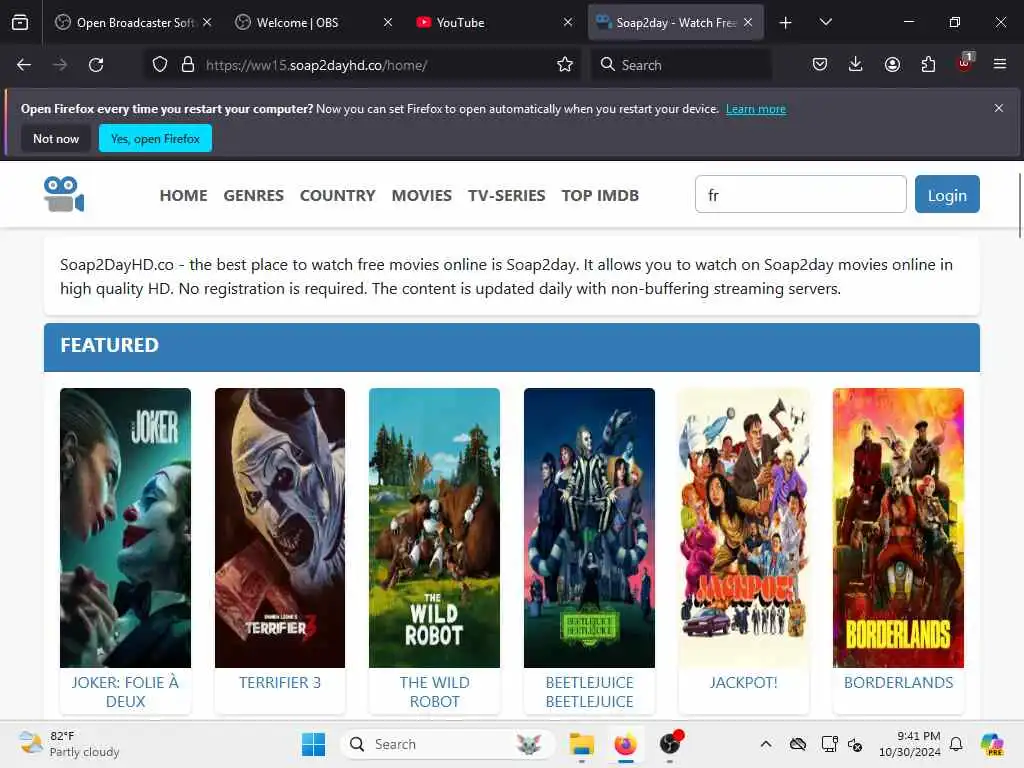1024x768 pixels.
Task: Click the Borderlands movie poster
Action: pos(899,528)
